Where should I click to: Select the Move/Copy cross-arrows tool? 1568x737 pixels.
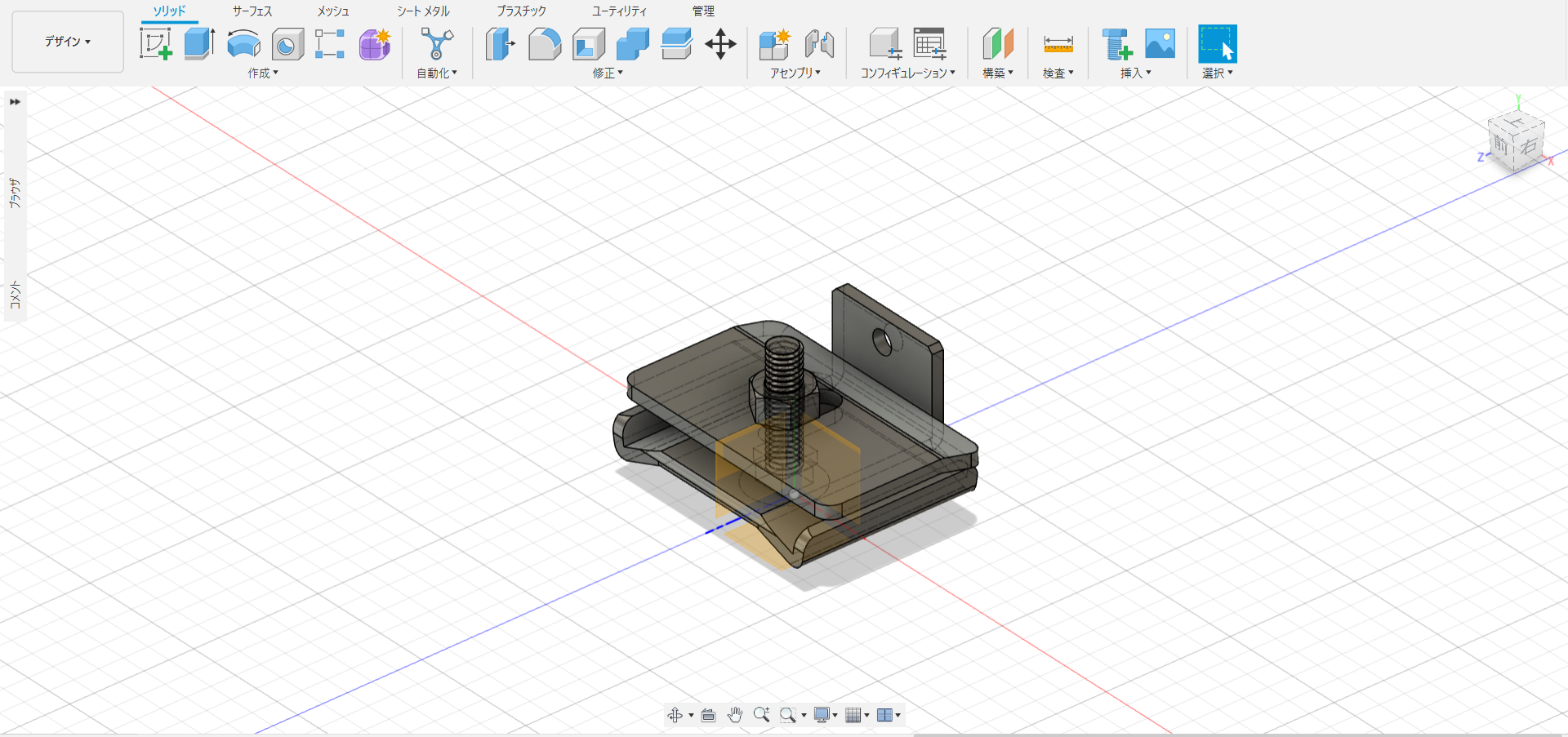coord(720,44)
